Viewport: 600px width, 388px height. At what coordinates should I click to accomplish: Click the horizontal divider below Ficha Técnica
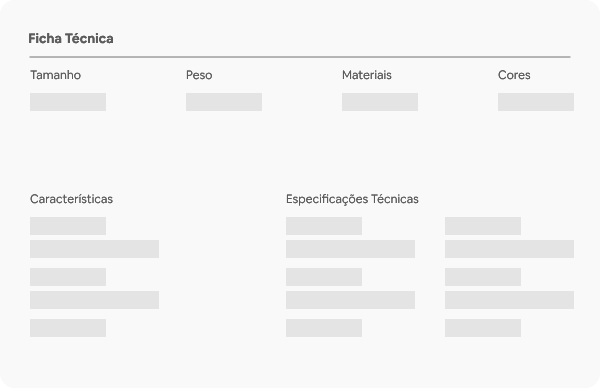(x=300, y=57)
